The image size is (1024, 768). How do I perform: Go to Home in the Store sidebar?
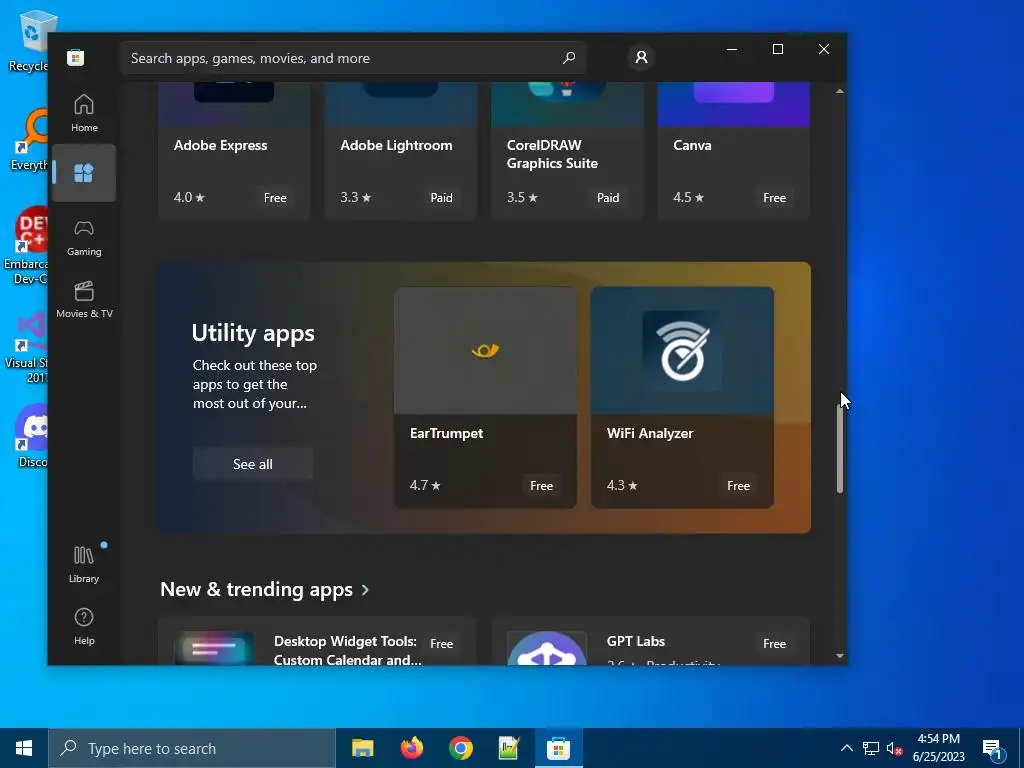coord(84,113)
